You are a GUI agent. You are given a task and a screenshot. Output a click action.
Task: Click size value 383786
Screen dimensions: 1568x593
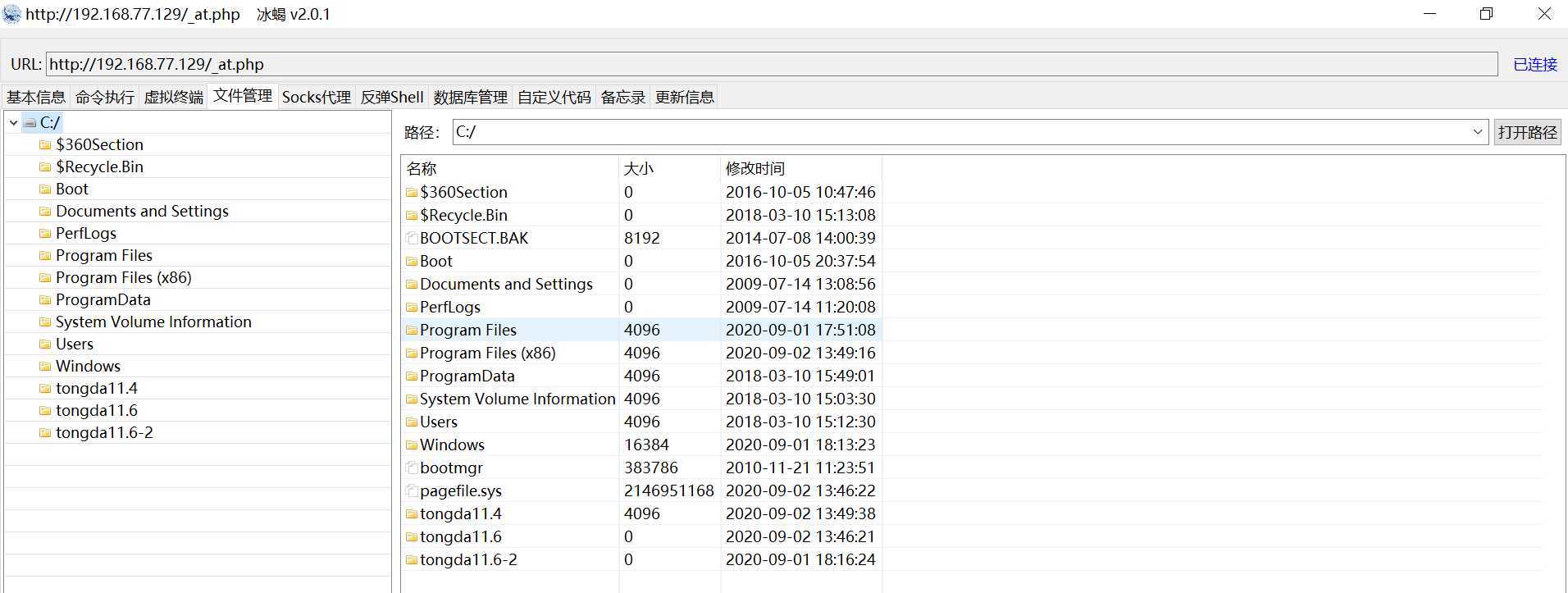click(x=651, y=468)
